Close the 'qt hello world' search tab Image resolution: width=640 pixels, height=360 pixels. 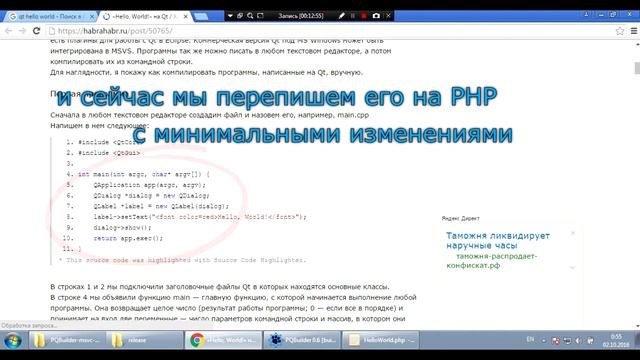[x=92, y=16]
